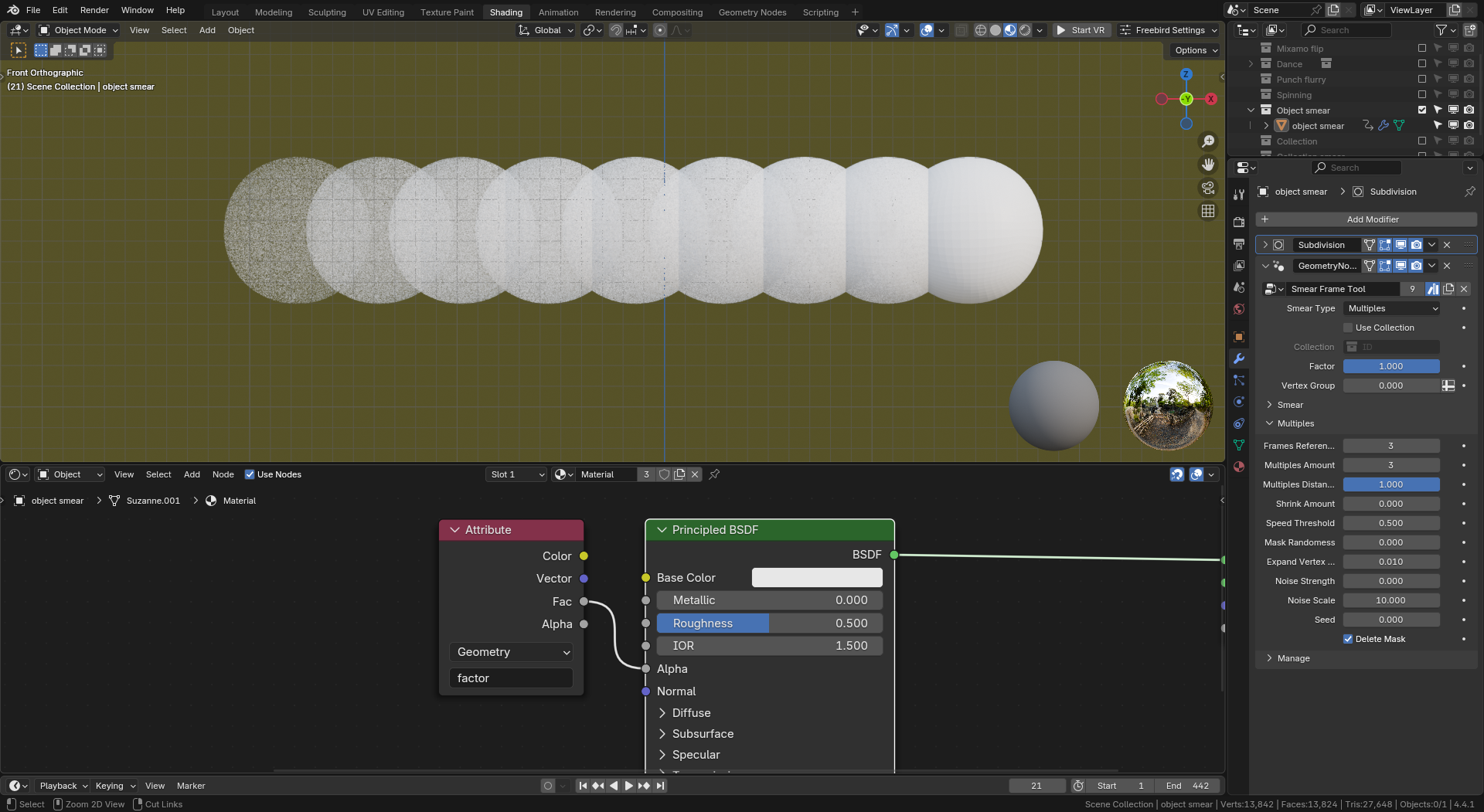
Task: Click the Add Modifier button
Action: [1366, 219]
